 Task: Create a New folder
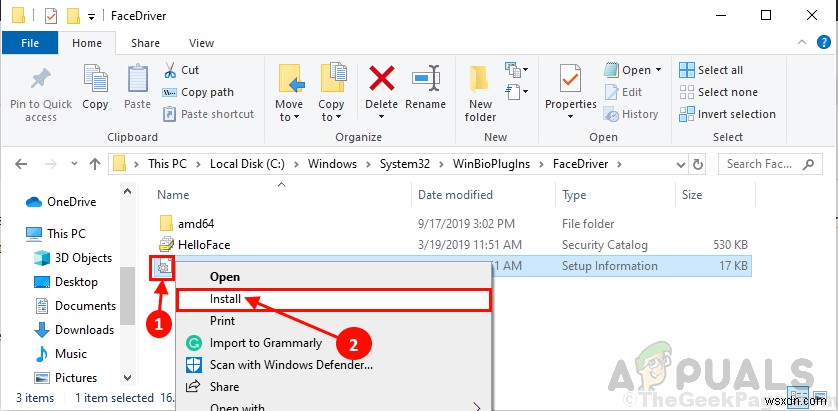(480, 94)
